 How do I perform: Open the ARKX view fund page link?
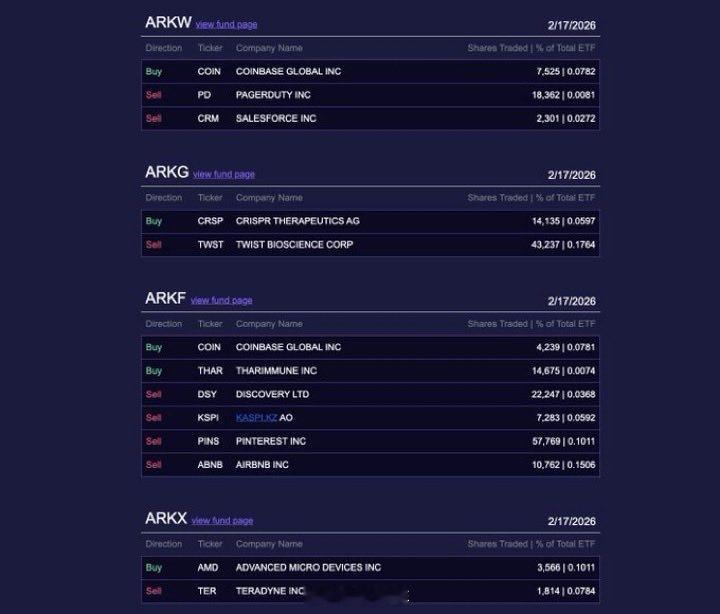click(x=222, y=520)
